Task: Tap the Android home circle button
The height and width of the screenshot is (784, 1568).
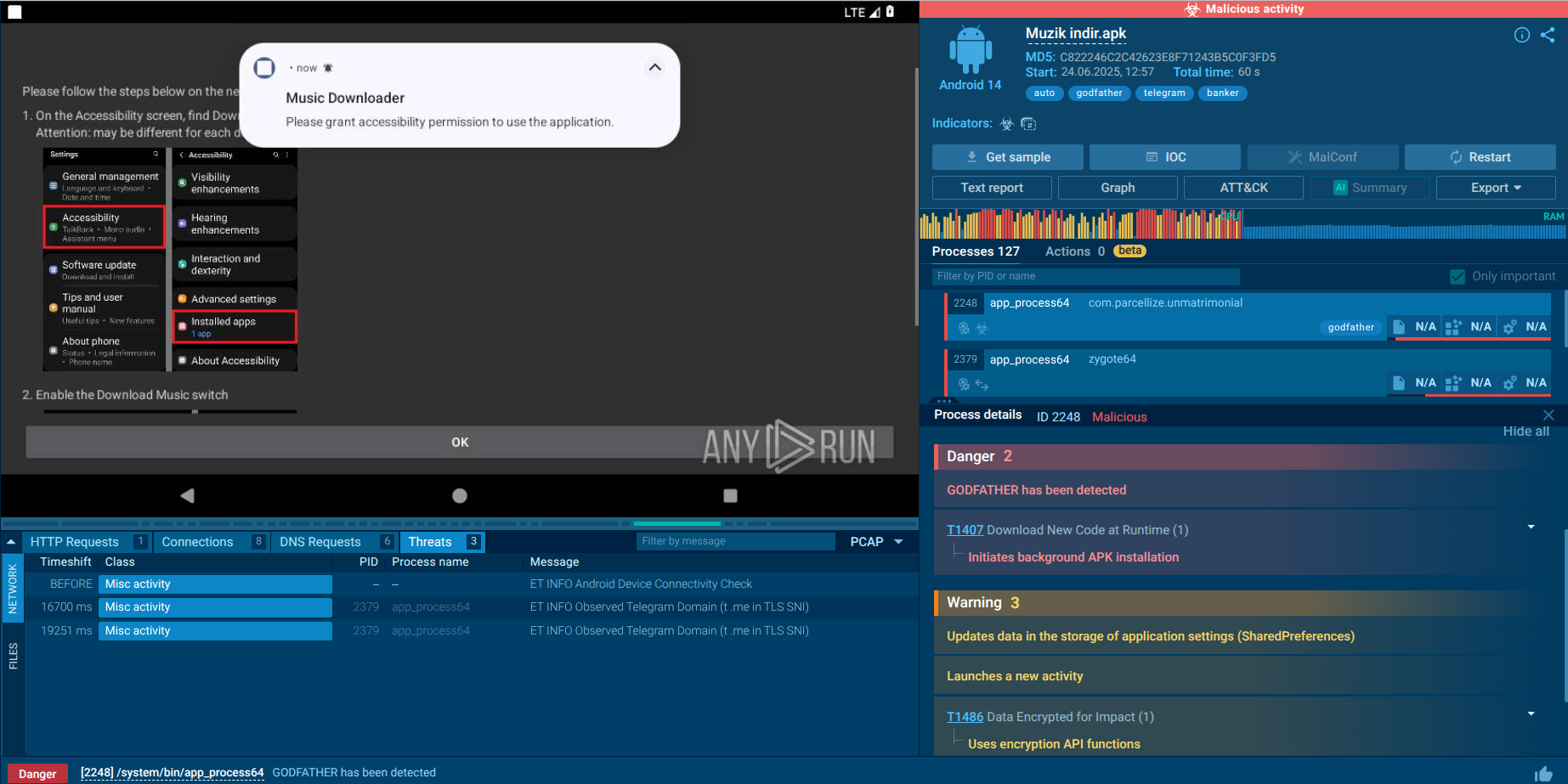Action: tap(460, 495)
